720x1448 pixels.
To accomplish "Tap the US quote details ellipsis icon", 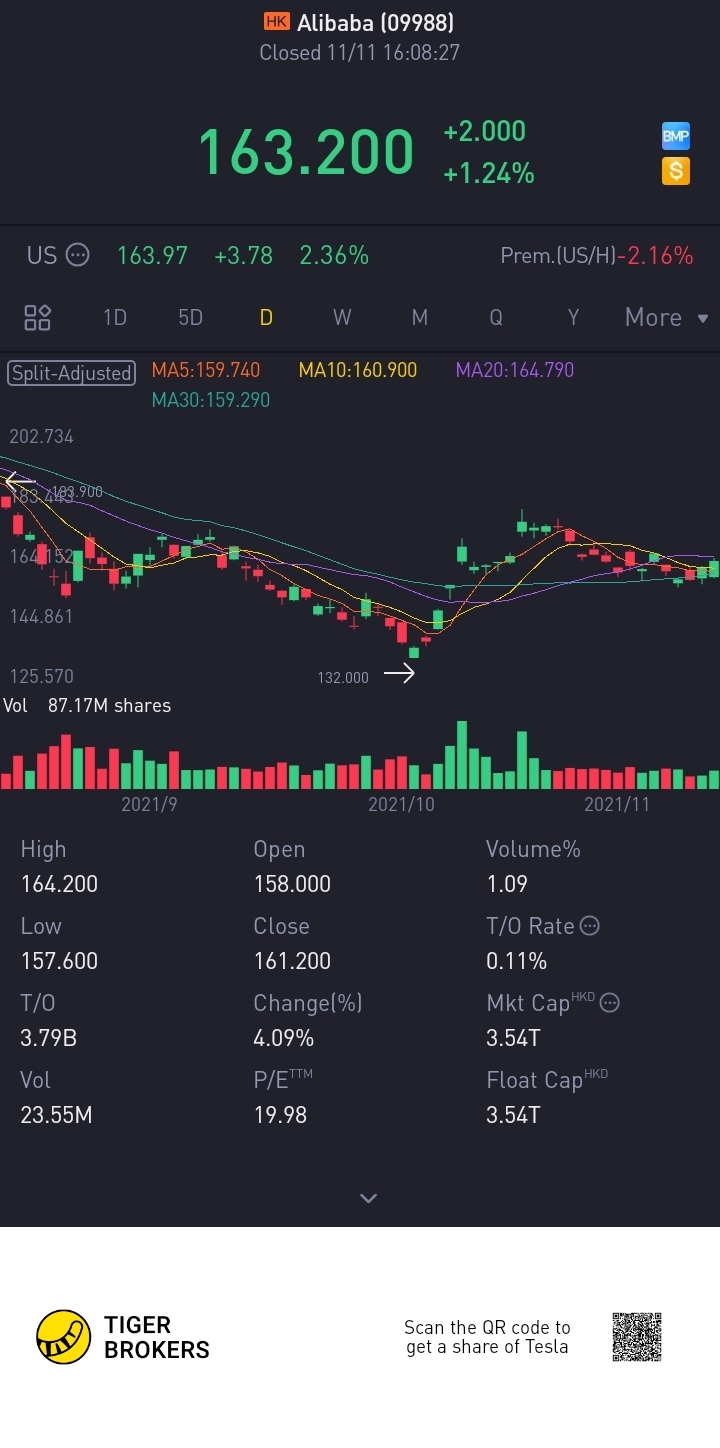I will [77, 255].
